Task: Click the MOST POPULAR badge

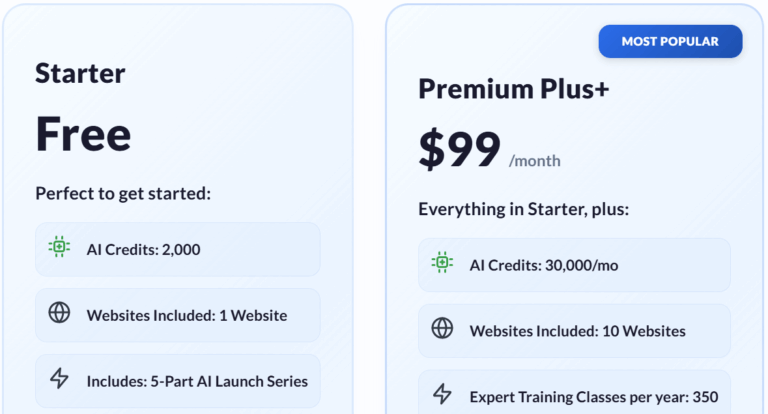Action: tap(670, 42)
